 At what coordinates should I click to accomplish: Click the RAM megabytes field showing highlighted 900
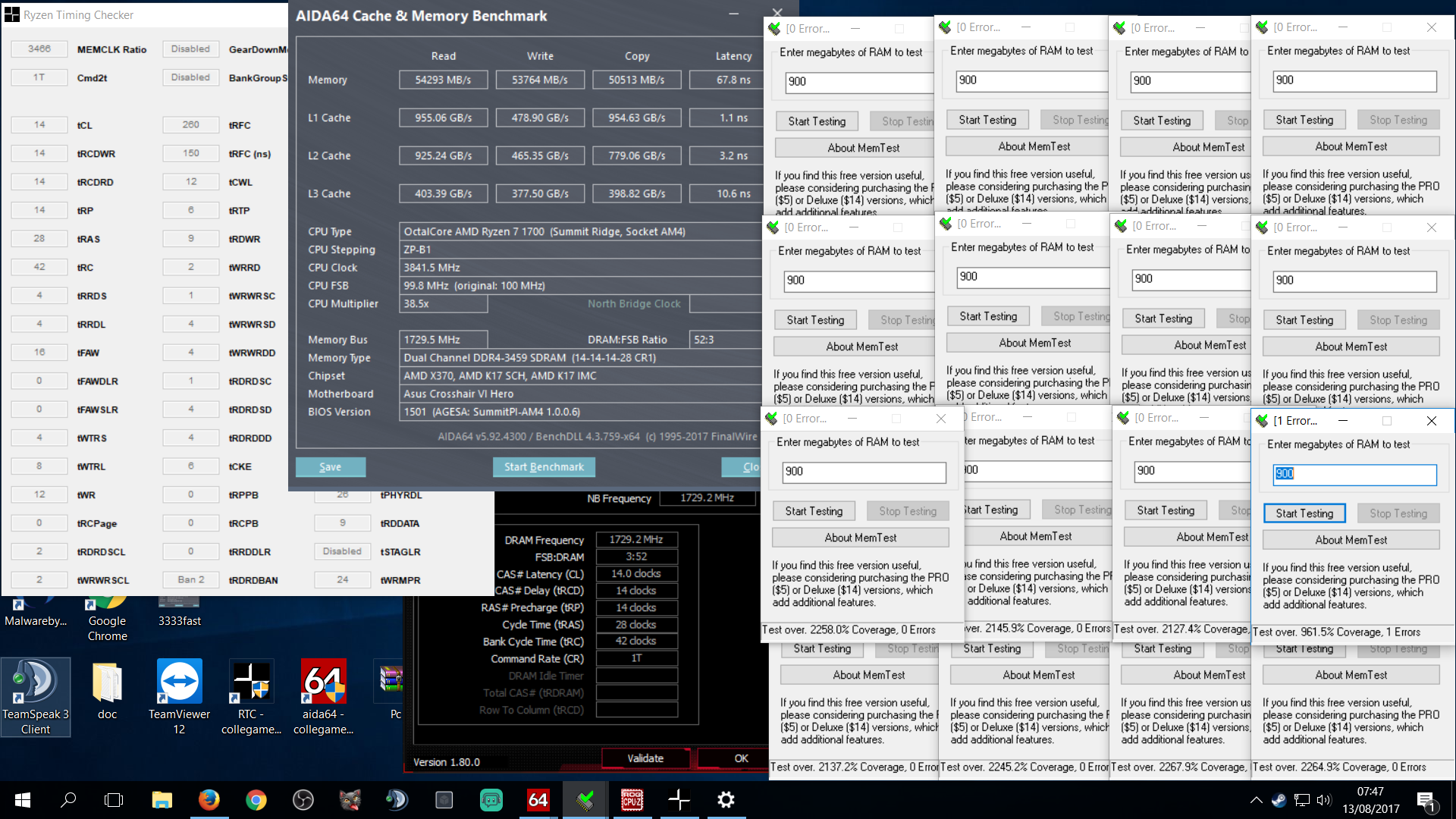tap(1354, 474)
